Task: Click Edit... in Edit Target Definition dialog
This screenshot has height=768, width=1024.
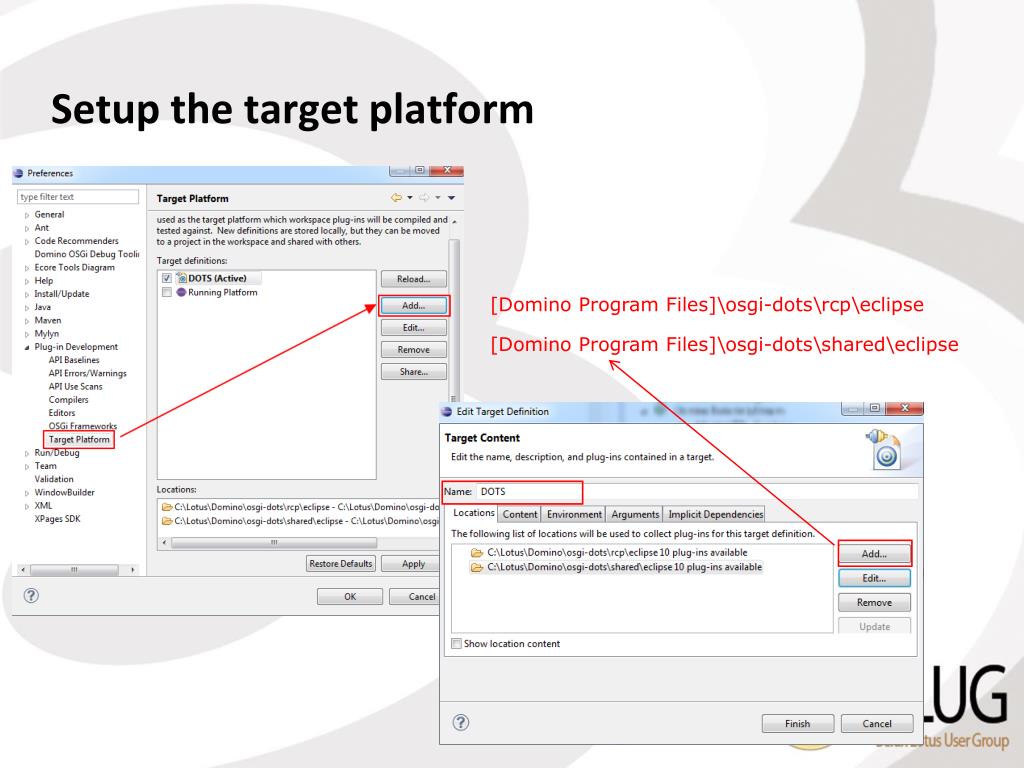Action: [874, 578]
